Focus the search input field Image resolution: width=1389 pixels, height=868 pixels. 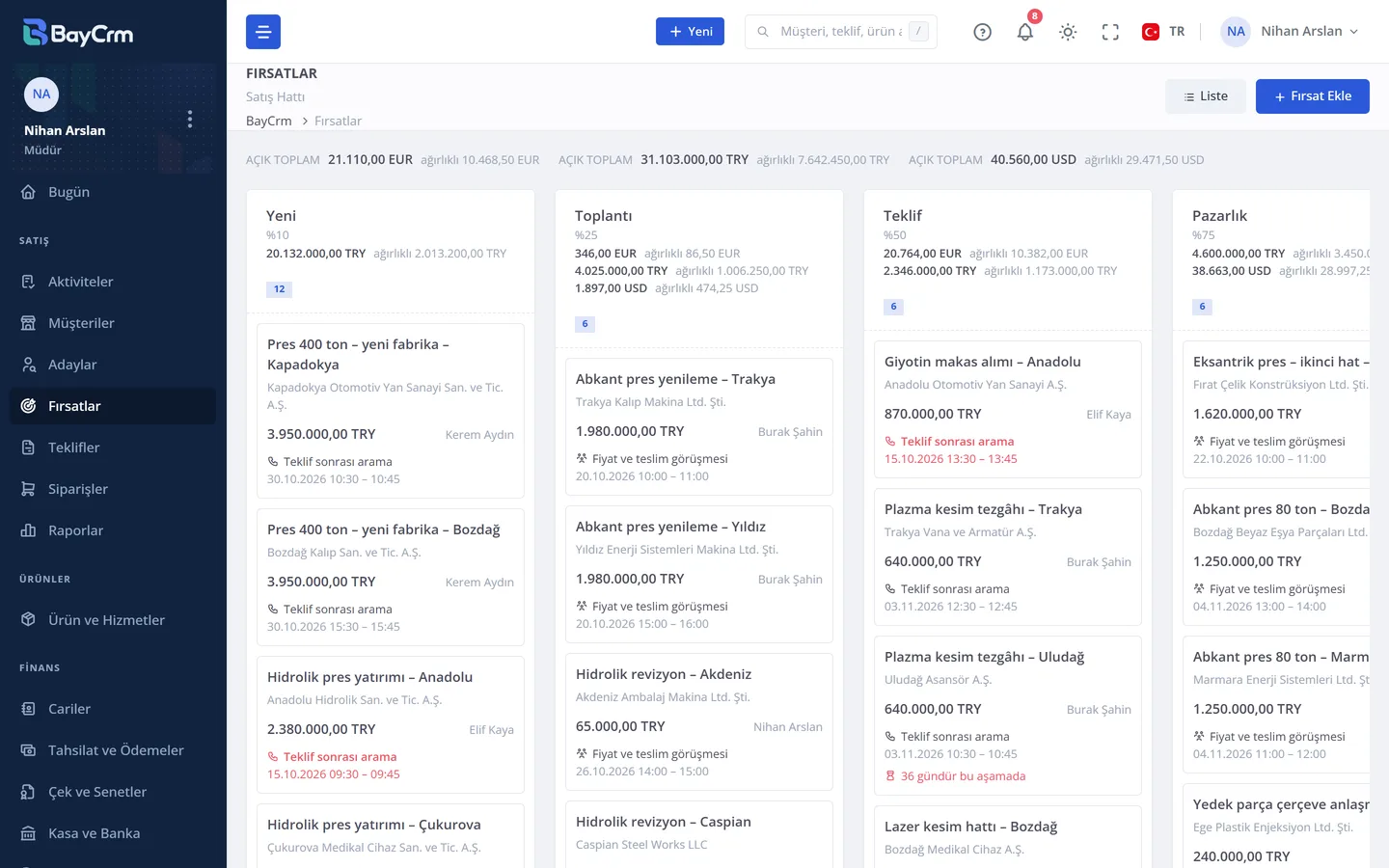[840, 32]
